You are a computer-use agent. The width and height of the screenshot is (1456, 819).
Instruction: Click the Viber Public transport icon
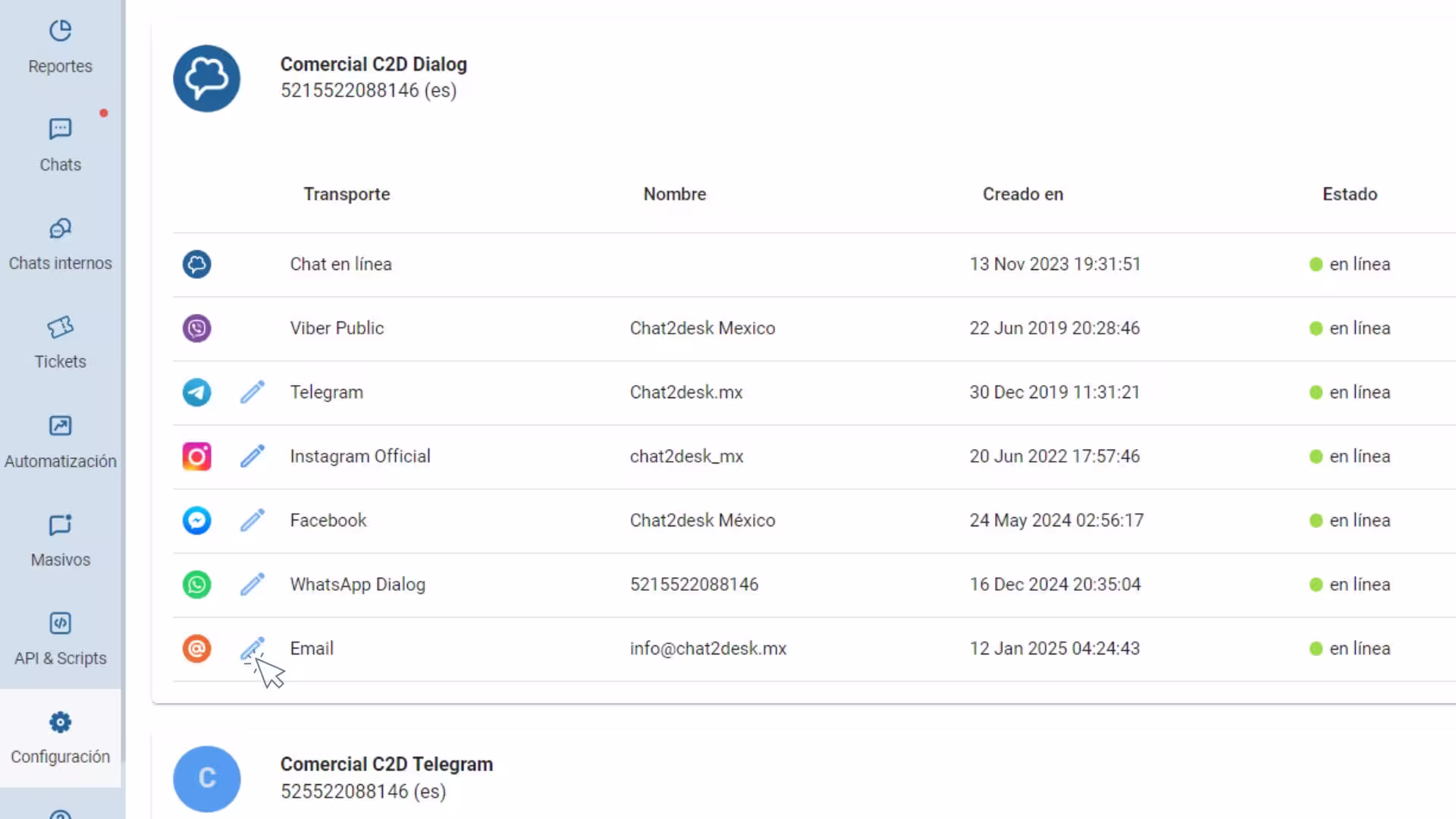(196, 328)
